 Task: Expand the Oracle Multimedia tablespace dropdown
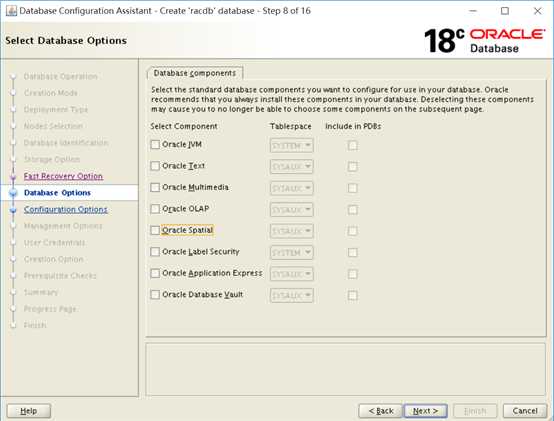(291, 188)
